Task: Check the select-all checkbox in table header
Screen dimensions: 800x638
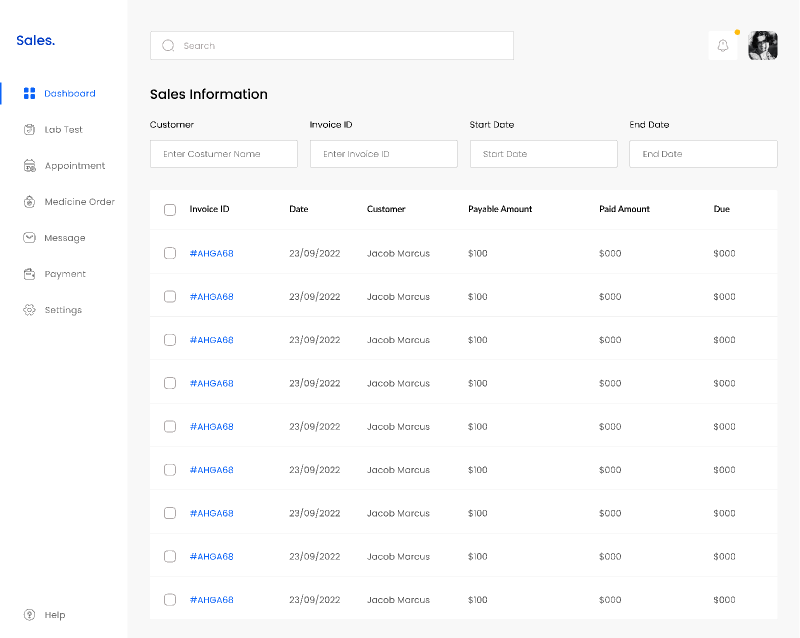Action: pos(169,209)
